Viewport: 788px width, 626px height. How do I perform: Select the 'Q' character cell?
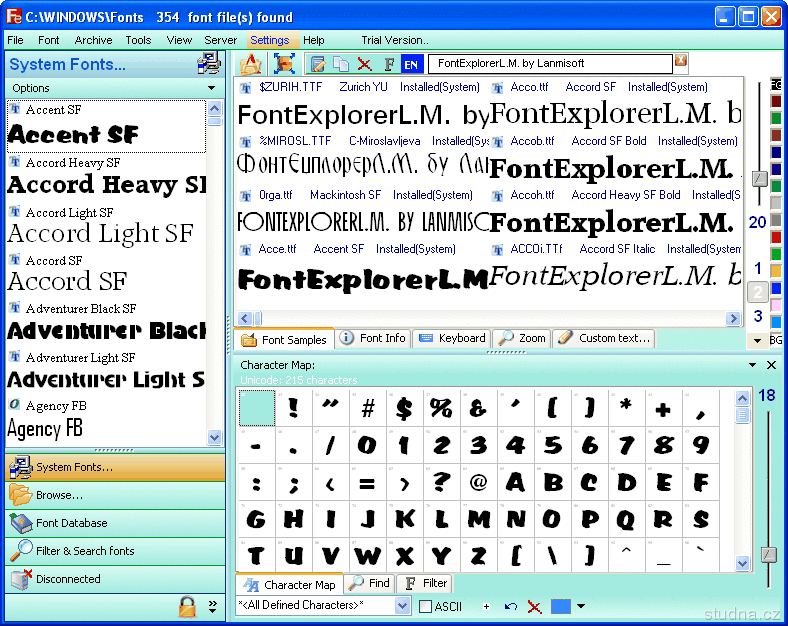626,519
